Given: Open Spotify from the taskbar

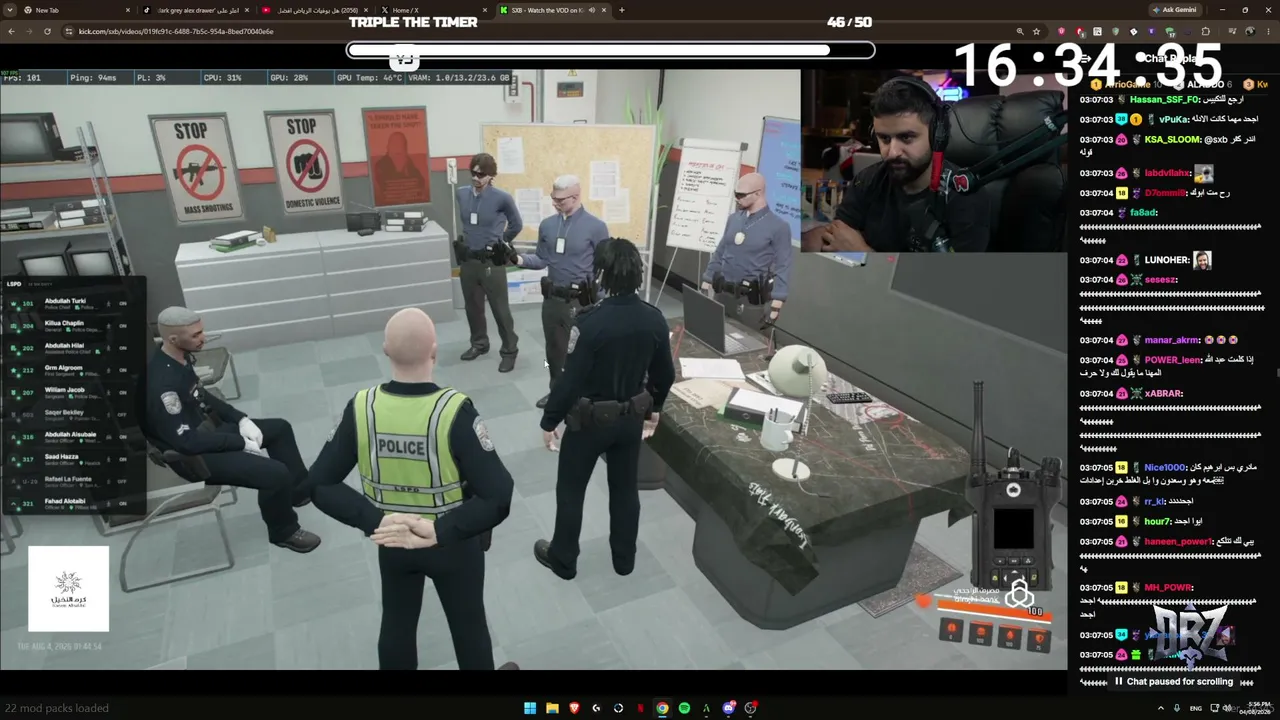Looking at the screenshot, I should point(684,708).
